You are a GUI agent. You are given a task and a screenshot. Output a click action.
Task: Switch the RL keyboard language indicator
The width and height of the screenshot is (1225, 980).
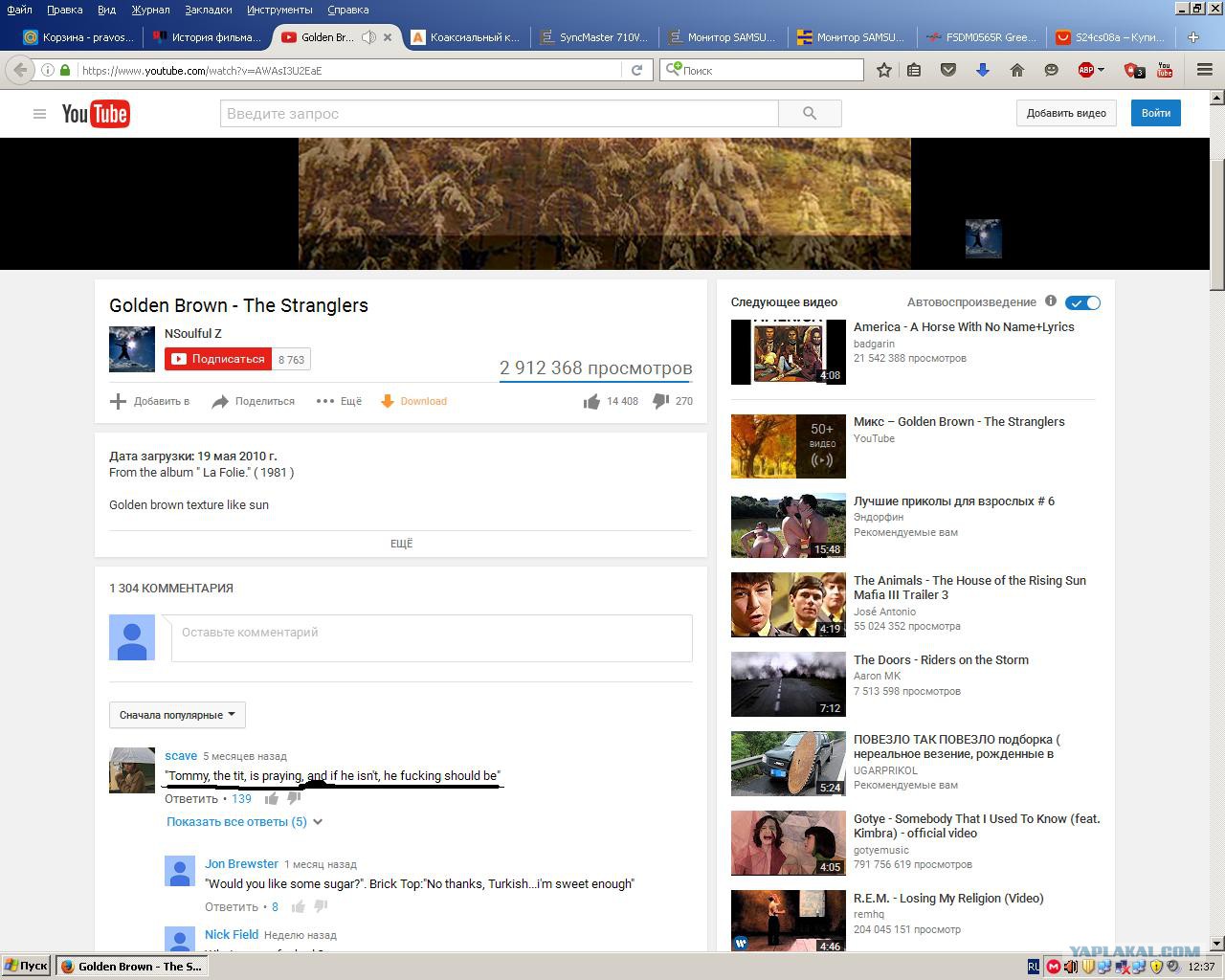coord(1034,967)
